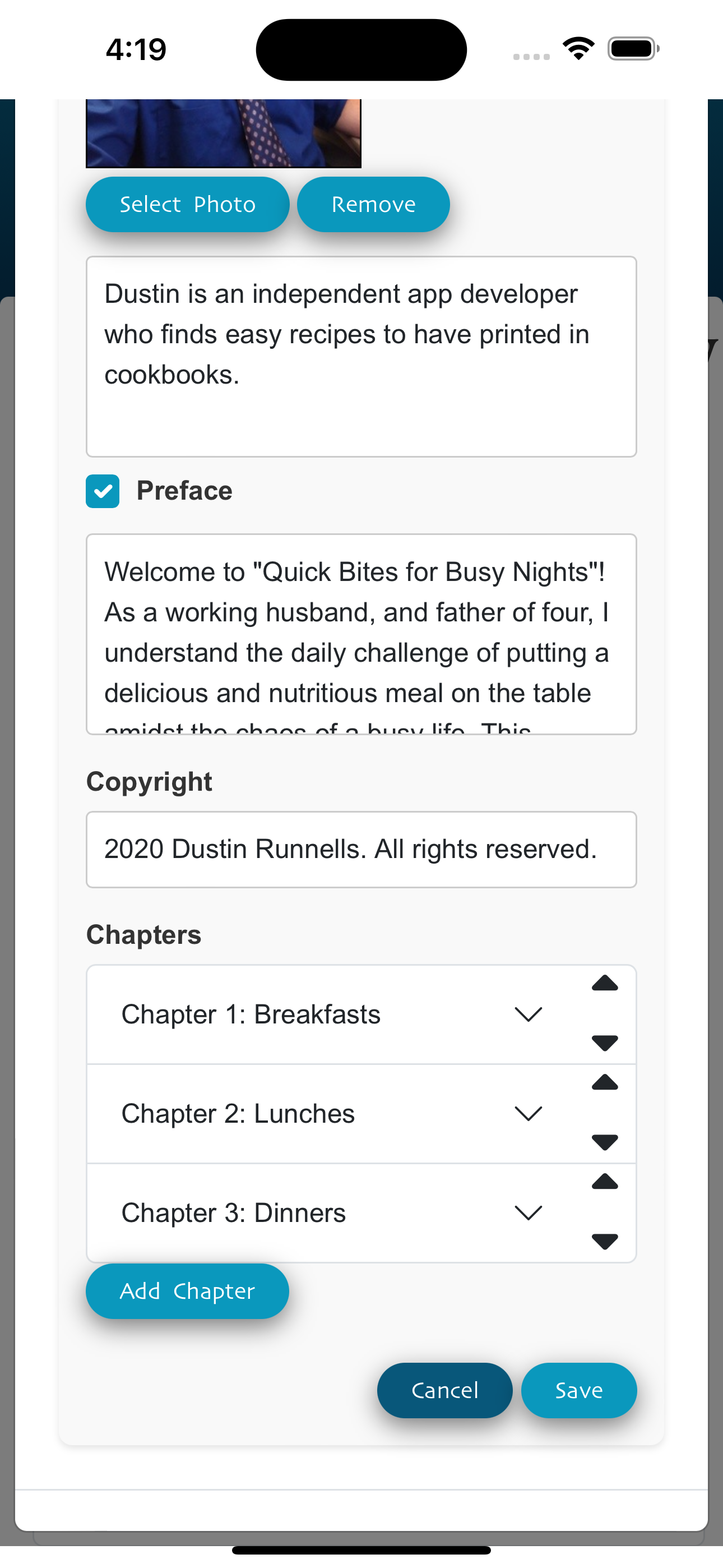Expand Chapter 1: Breakfasts chevron
The height and width of the screenshot is (1568, 723).
(527, 1014)
